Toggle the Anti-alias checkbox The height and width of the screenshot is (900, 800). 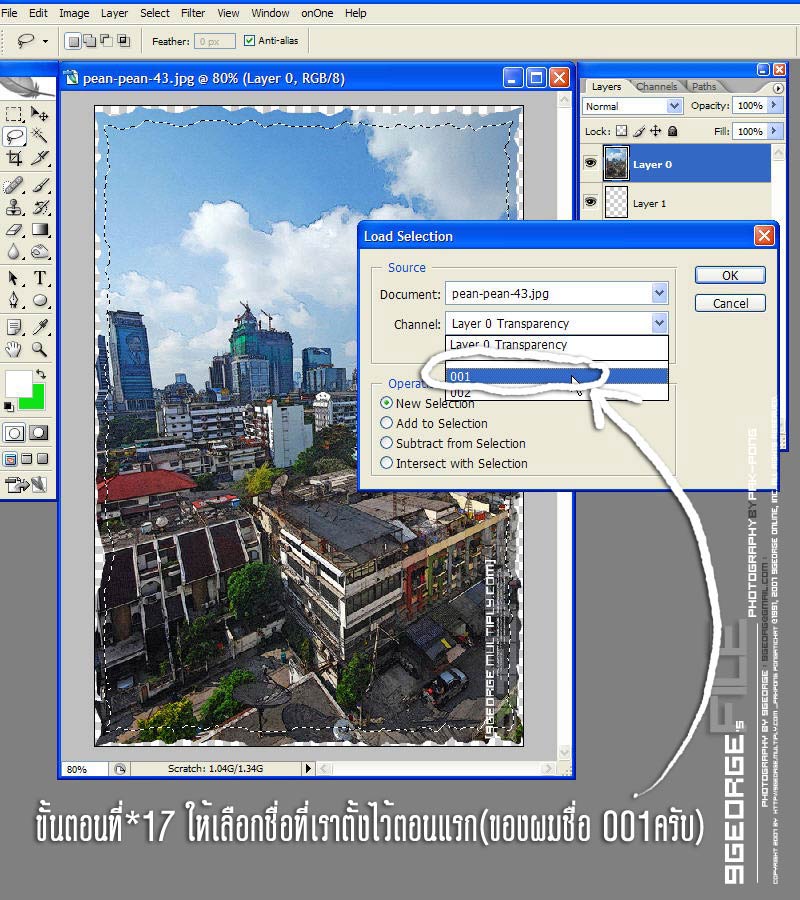pos(249,40)
